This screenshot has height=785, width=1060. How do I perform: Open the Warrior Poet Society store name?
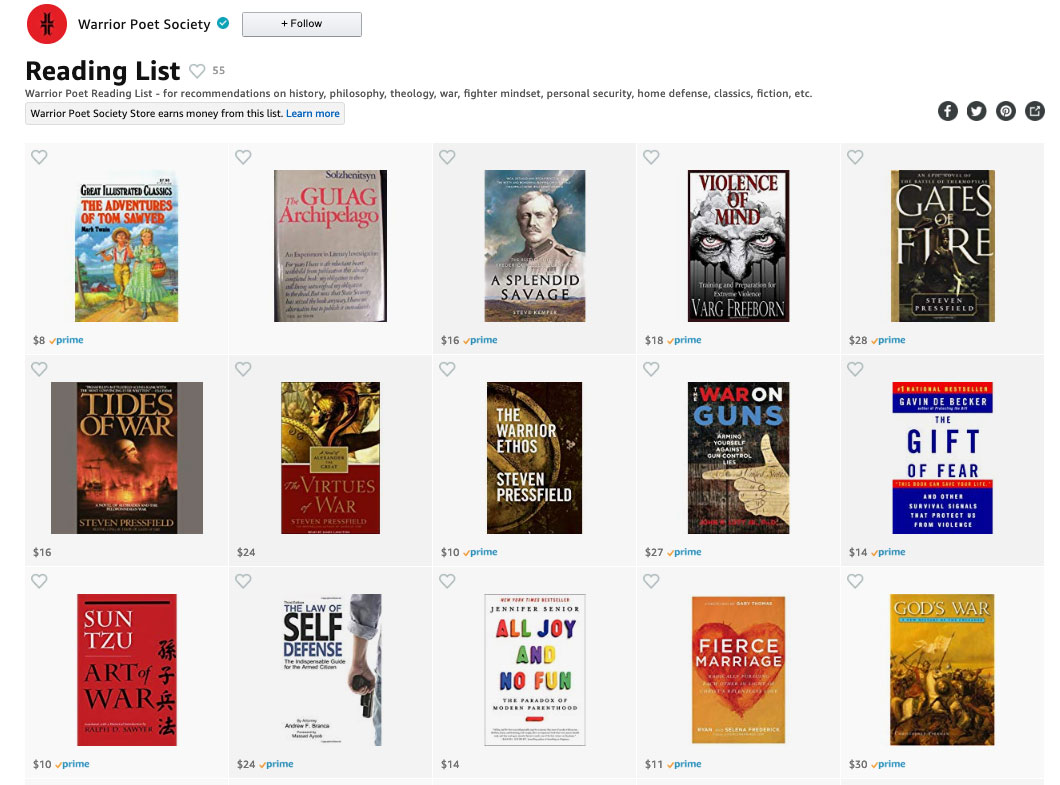tap(144, 24)
